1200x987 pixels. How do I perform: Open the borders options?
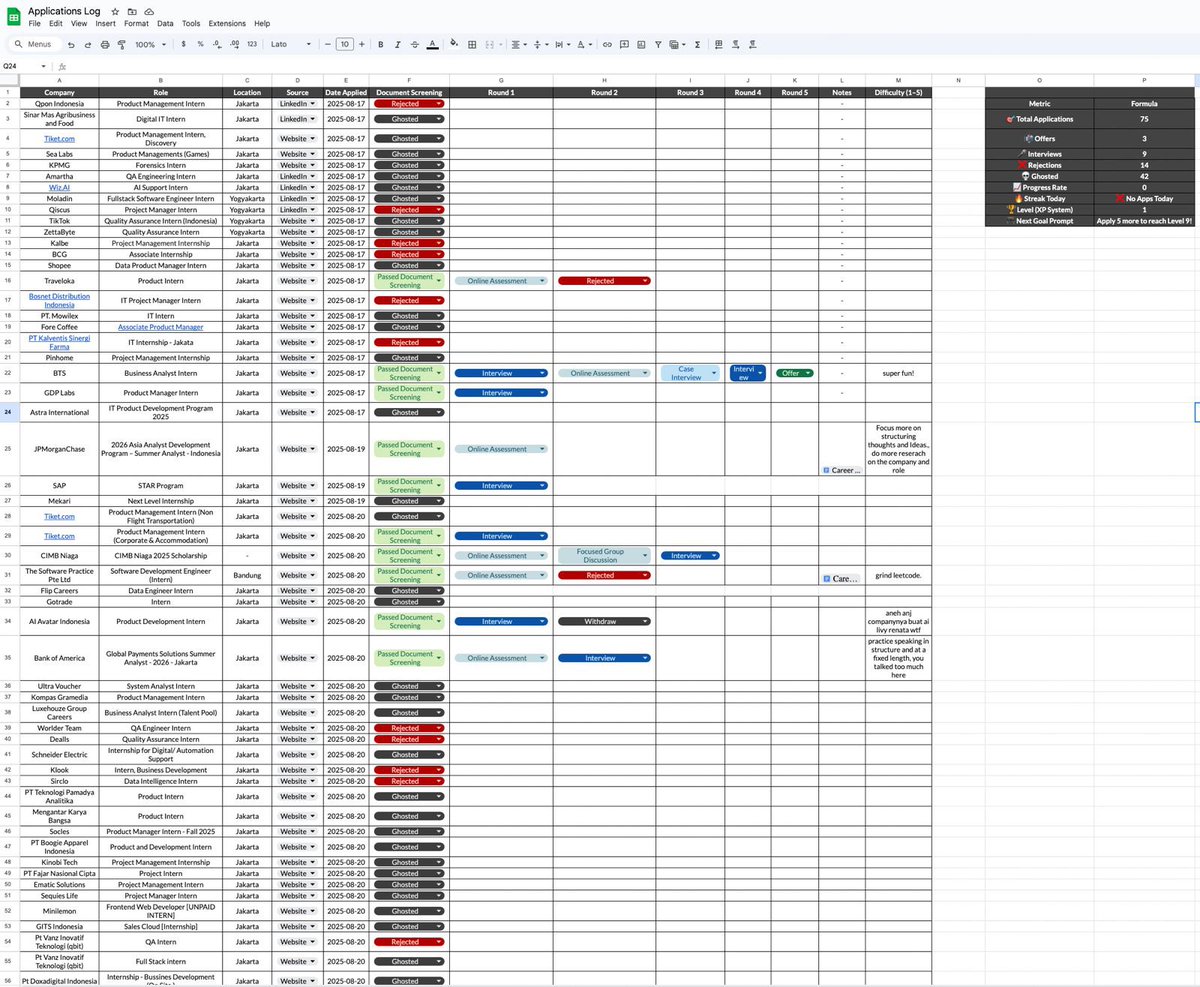coord(472,45)
